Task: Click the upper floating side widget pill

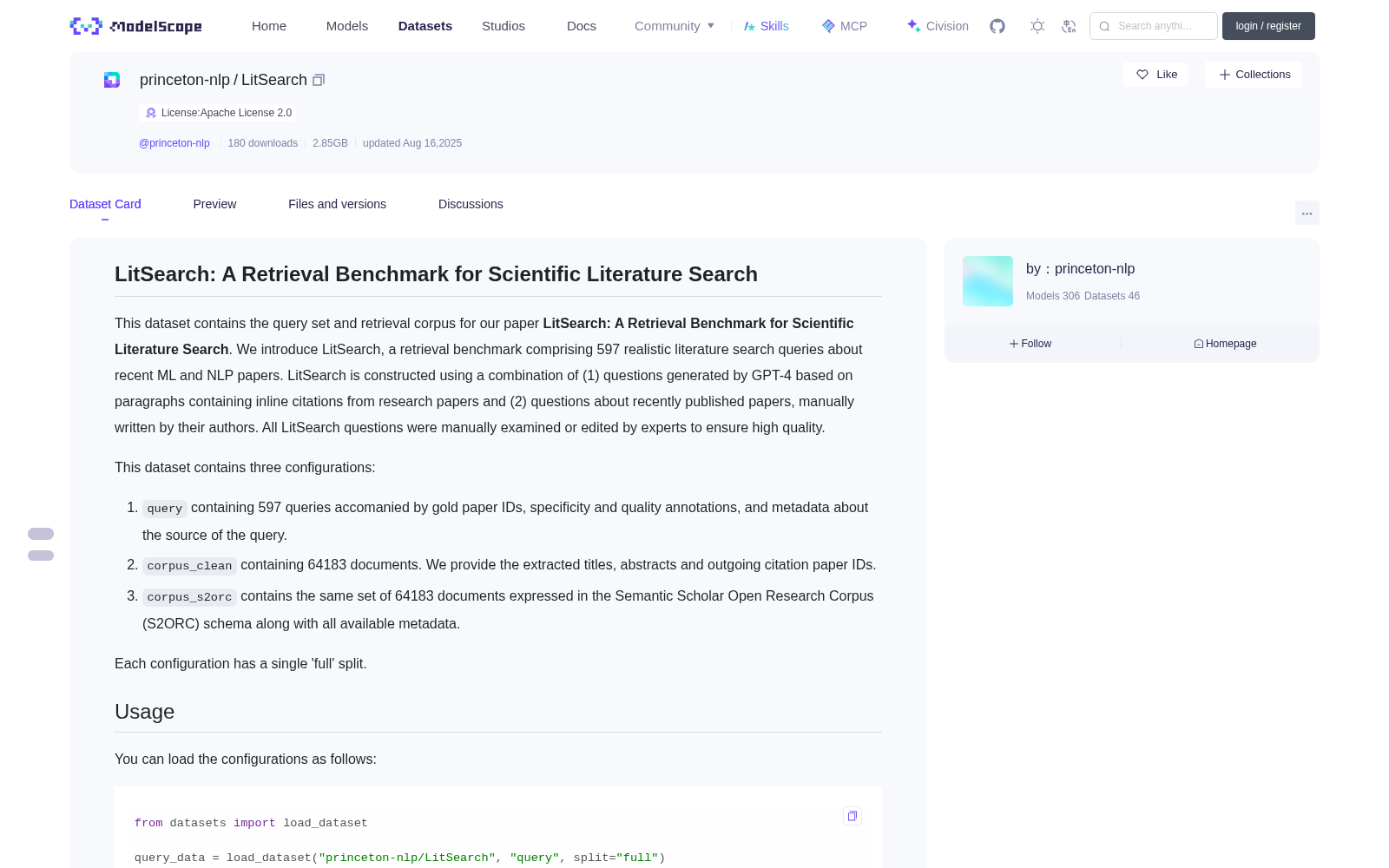Action: 41,534
